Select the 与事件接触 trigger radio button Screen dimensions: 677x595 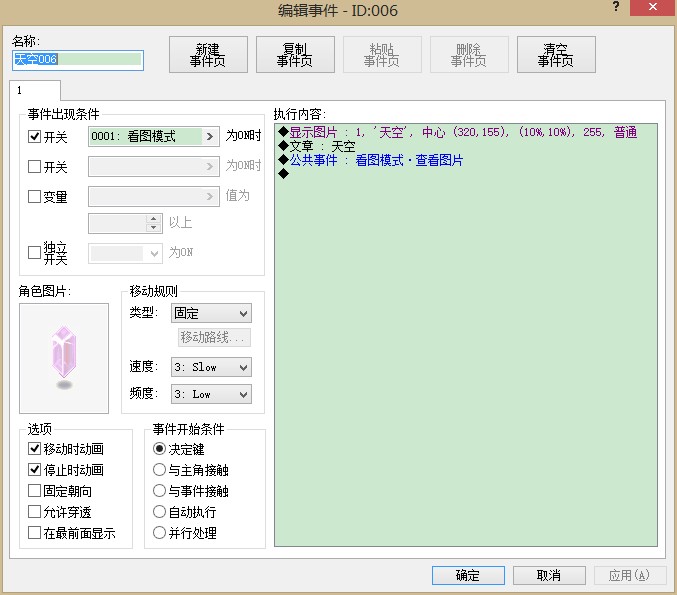(159, 491)
